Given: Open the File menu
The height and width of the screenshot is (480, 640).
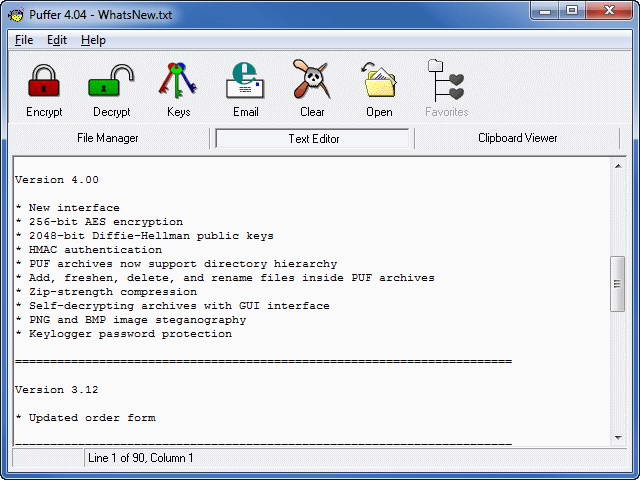Looking at the screenshot, I should tap(24, 40).
